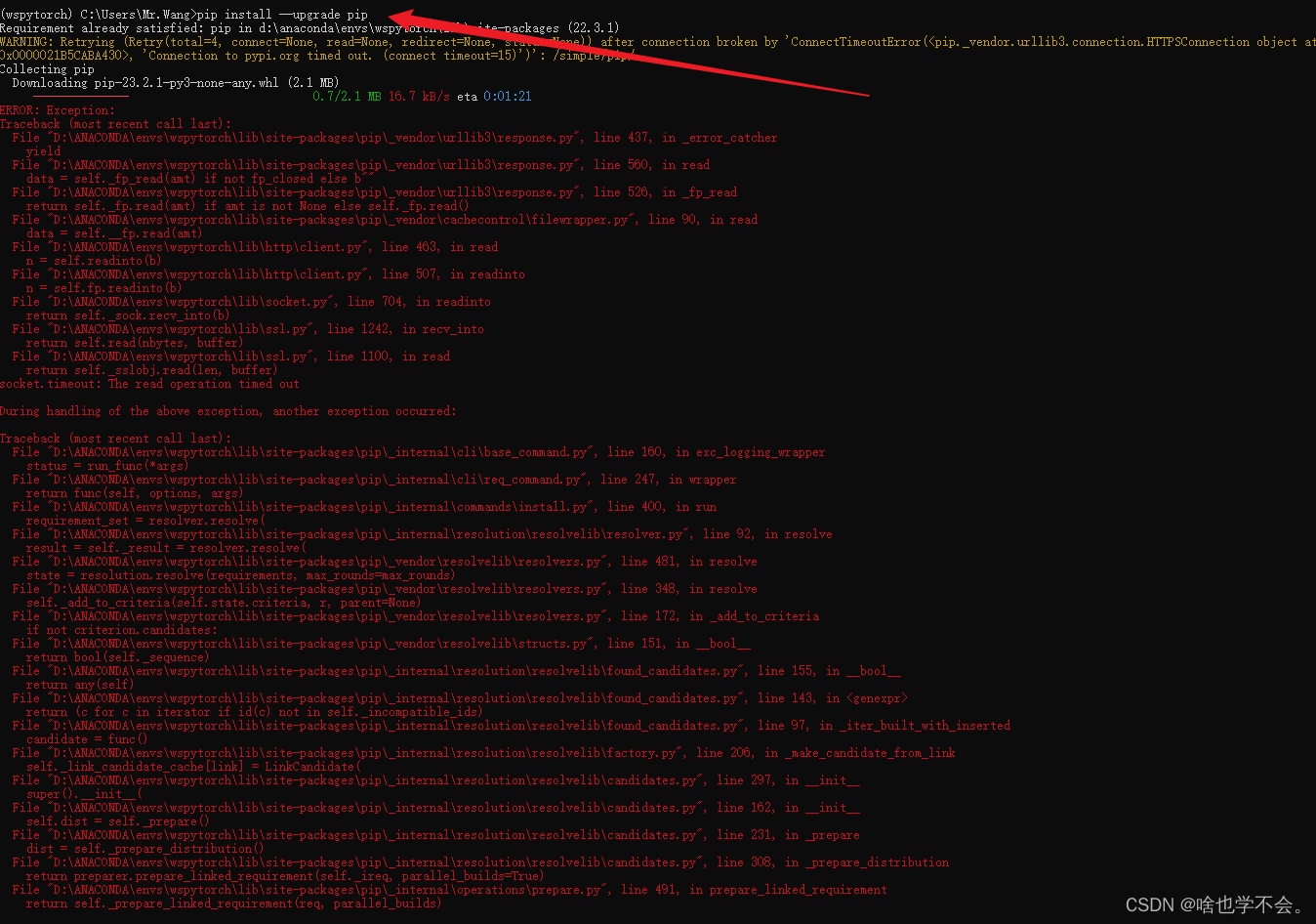Click the 'n = self.readinto(b)' line

coord(94,261)
